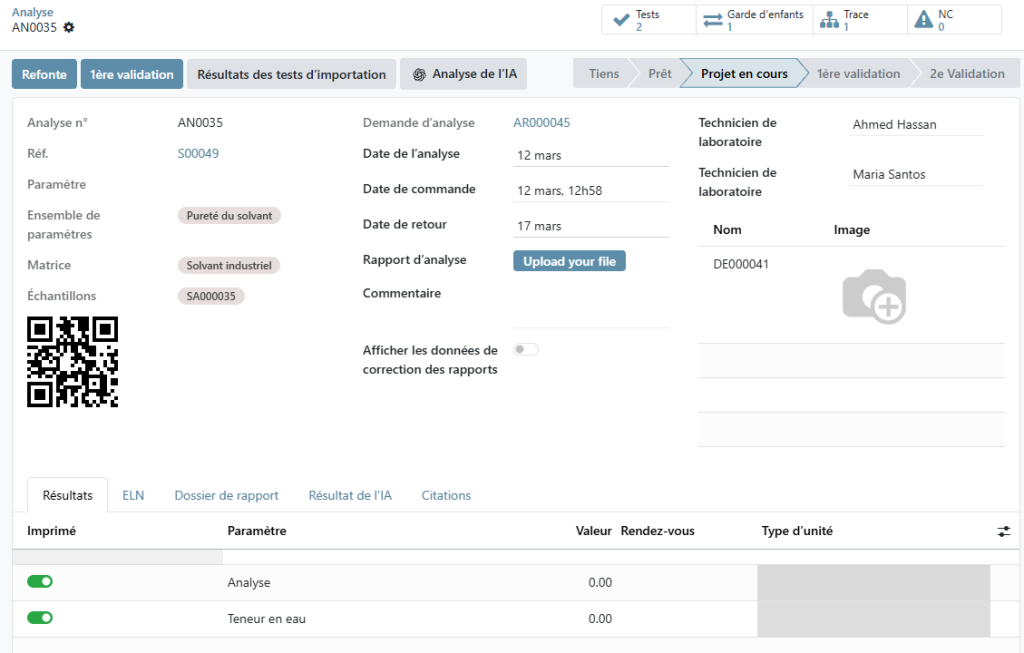Enable the Afficher les données de correction toggle
The width and height of the screenshot is (1024, 653).
tap(525, 349)
